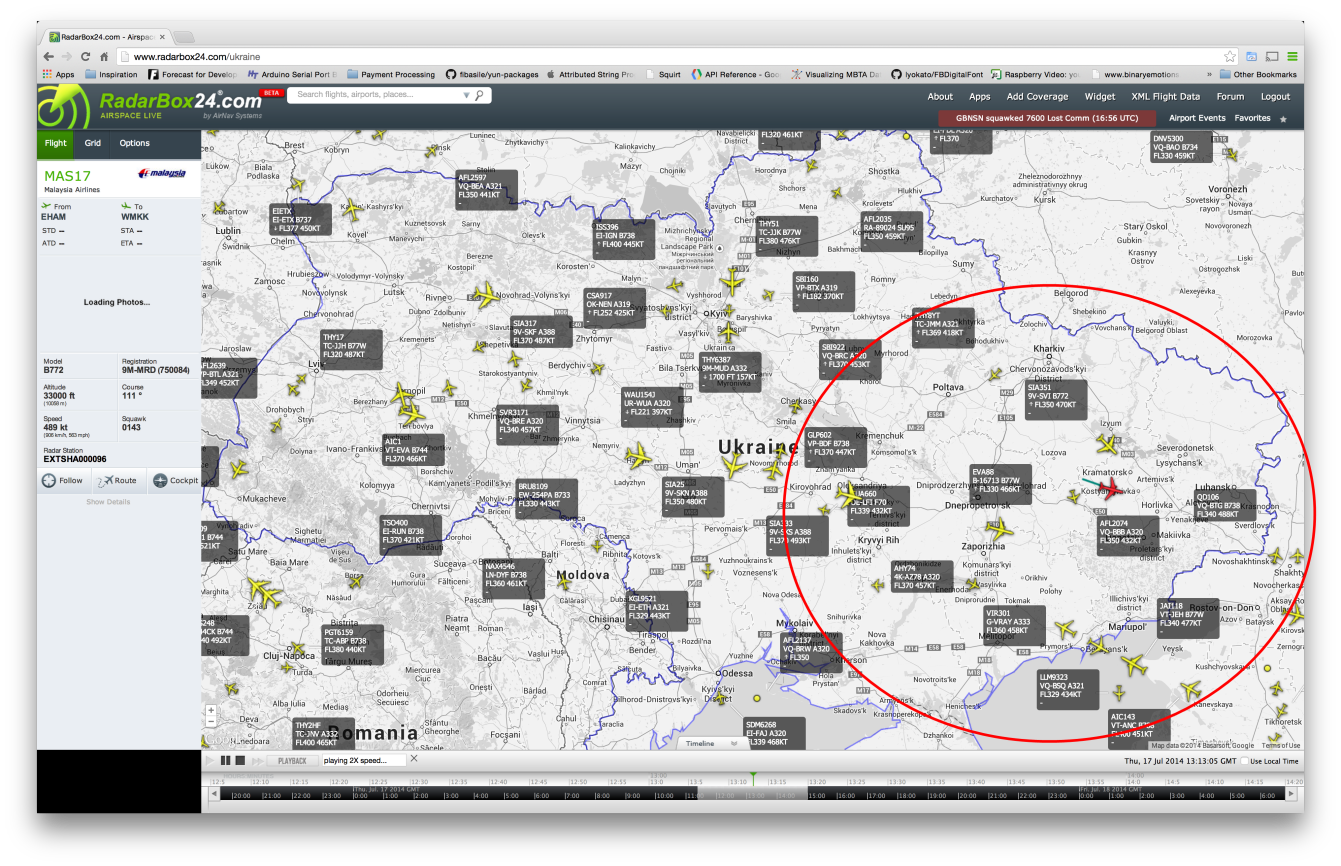Image resolution: width=1341 pixels, height=866 pixels.
Task: Click the search magnifier icon
Action: click(x=480, y=95)
